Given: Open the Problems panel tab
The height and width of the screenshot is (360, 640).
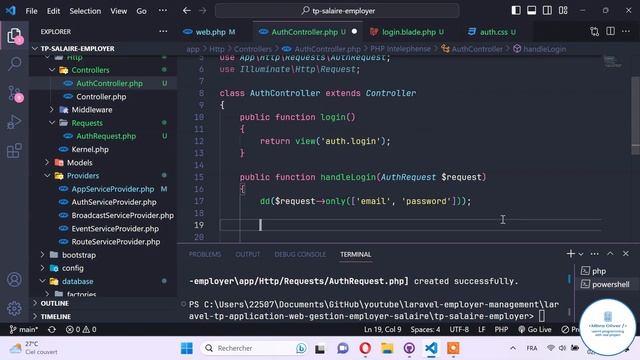Looking at the screenshot, I should [x=205, y=254].
